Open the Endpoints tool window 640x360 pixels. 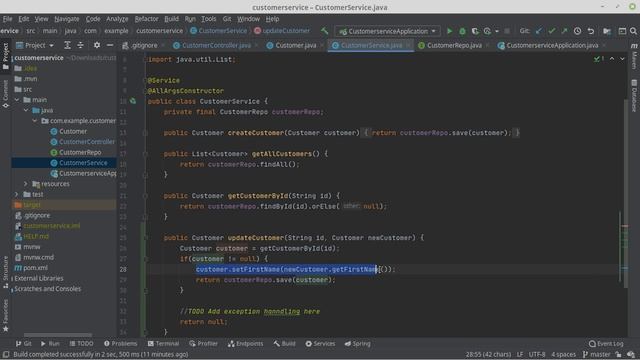(x=246, y=344)
